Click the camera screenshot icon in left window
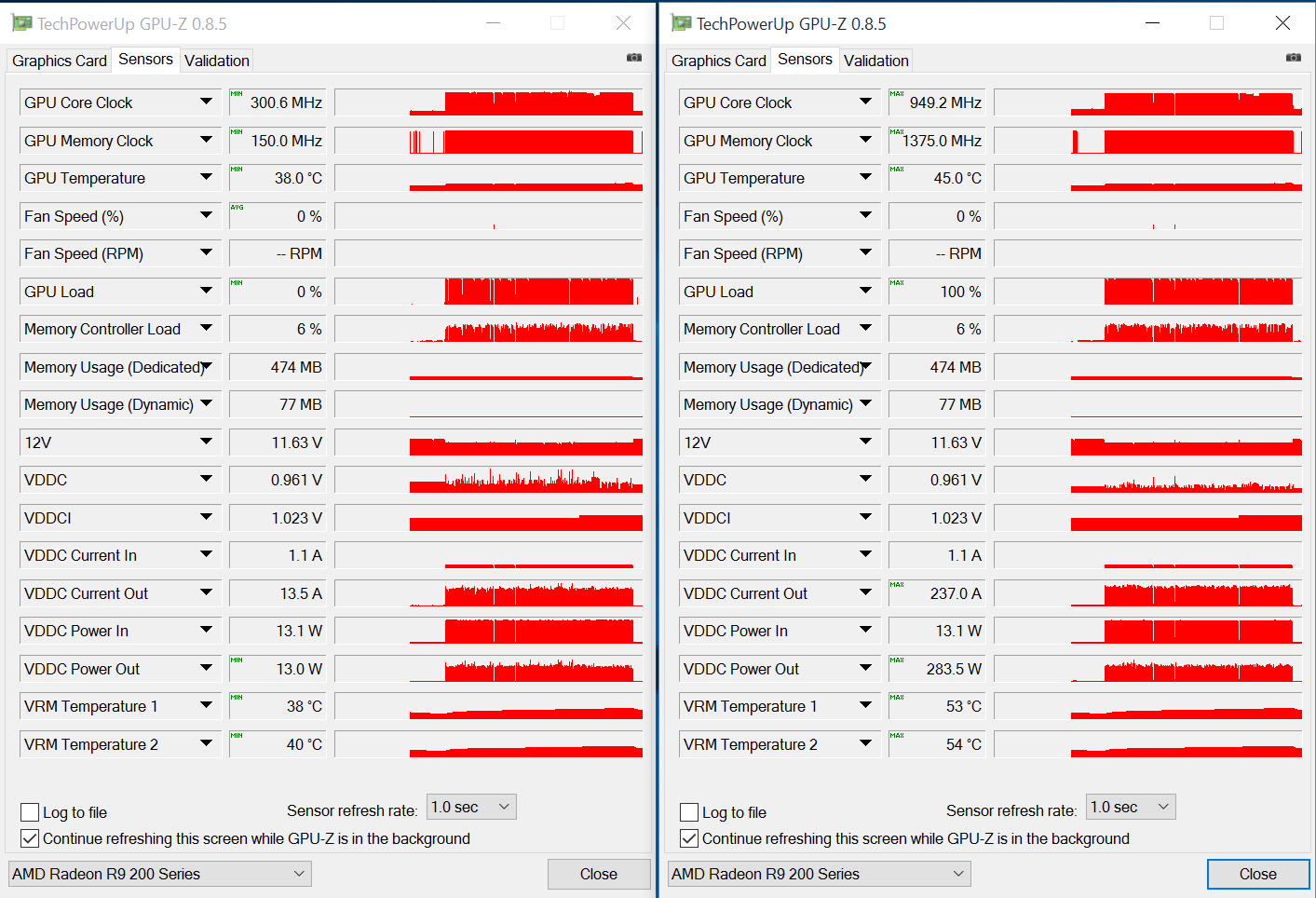 pyautogui.click(x=634, y=58)
